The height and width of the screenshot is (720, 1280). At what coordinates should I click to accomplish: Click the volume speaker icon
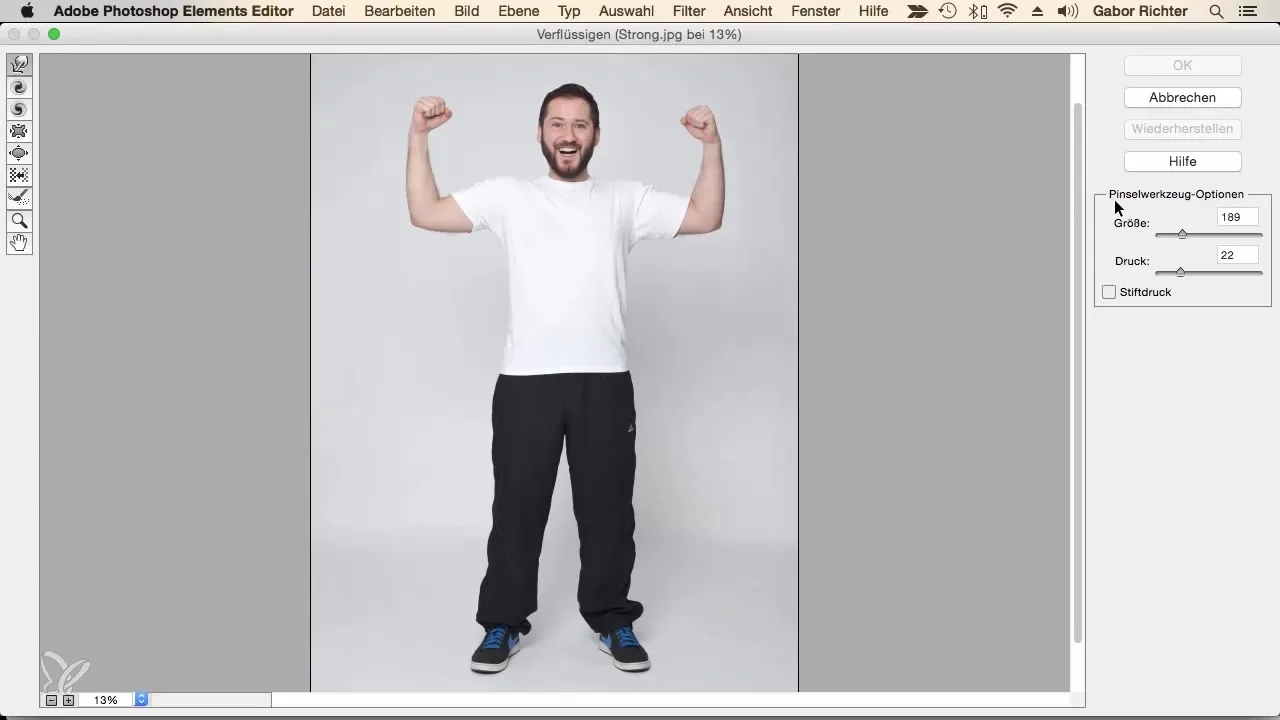1067,11
